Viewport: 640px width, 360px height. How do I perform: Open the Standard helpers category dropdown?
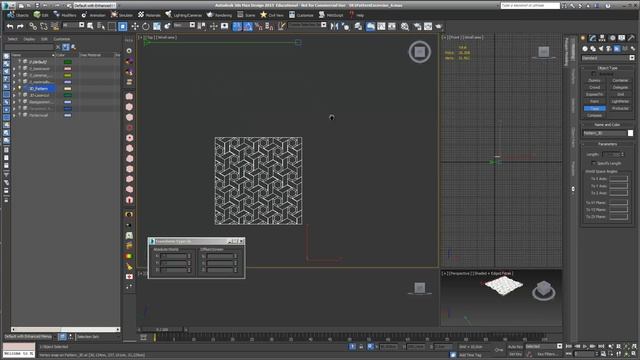coord(608,58)
